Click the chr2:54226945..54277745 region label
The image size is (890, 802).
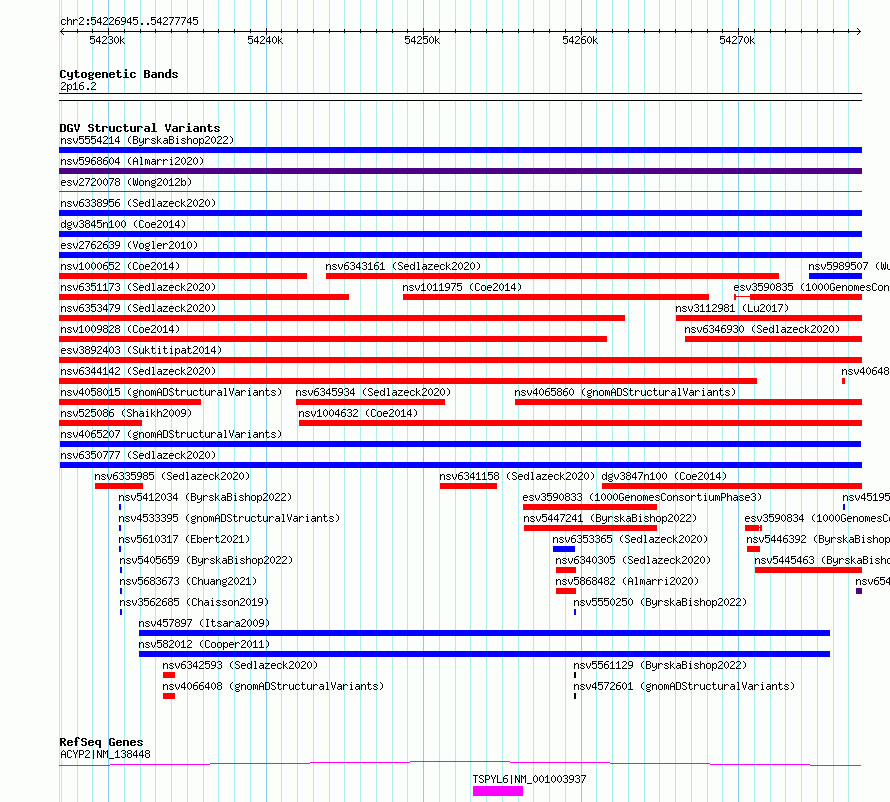129,21
